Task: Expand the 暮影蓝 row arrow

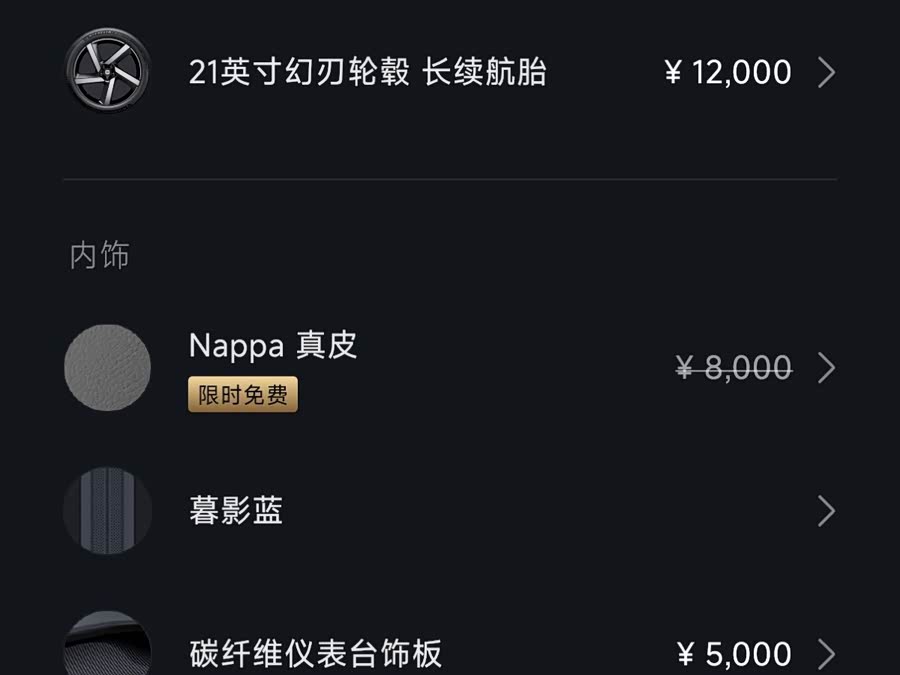Action: click(826, 511)
